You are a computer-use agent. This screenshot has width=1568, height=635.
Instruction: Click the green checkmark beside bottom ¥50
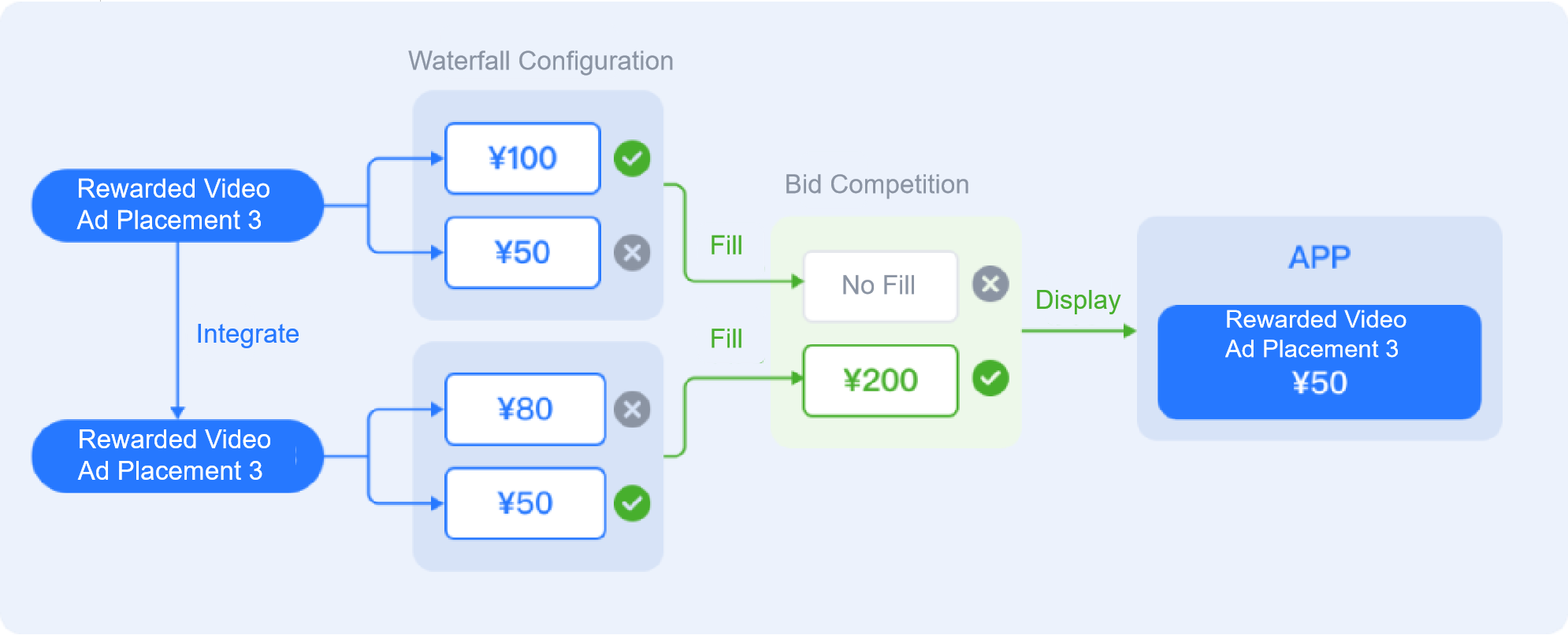(632, 503)
